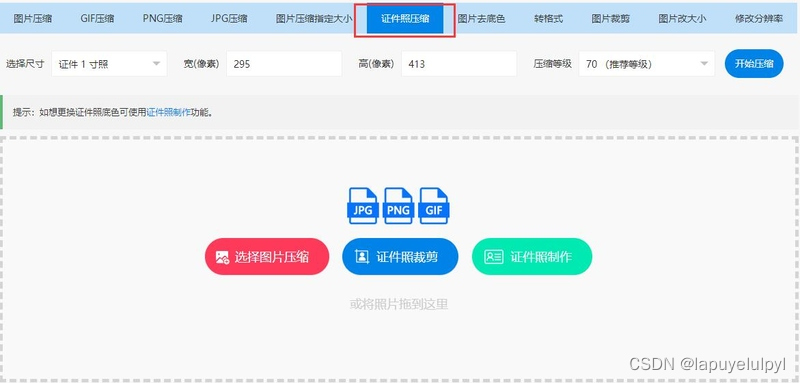The height and width of the screenshot is (383, 800).
Task: Click the arrow of the 选择尺寸 dropdown
Action: click(x=156, y=64)
